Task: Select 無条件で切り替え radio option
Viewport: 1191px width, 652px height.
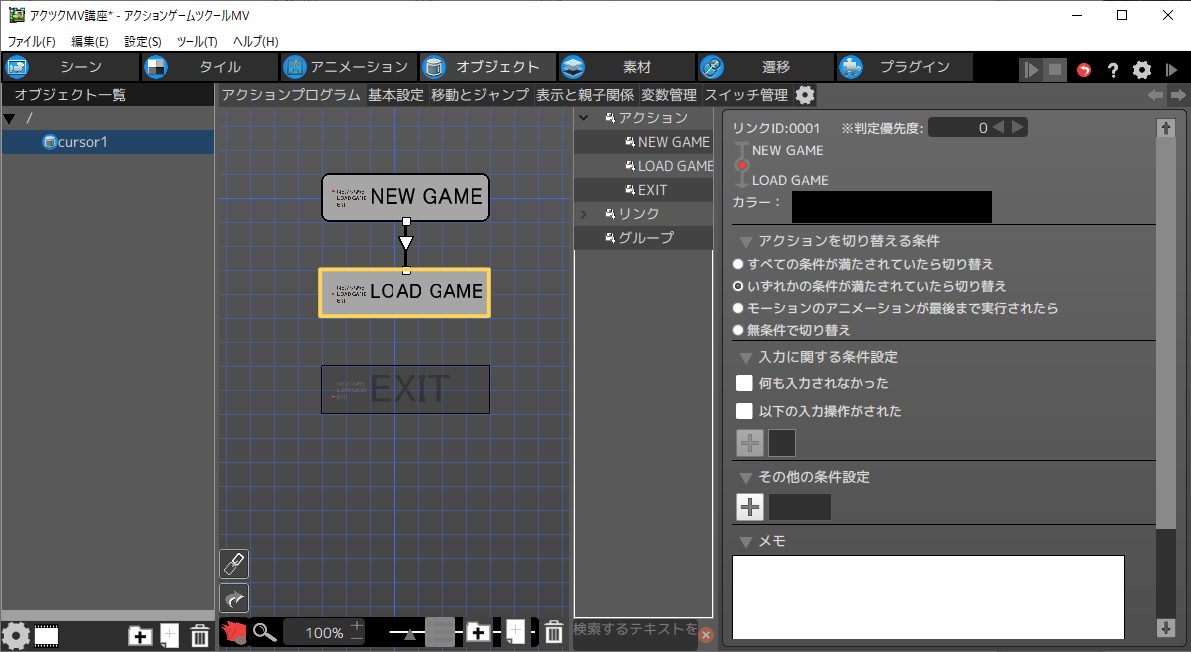Action: (739, 330)
